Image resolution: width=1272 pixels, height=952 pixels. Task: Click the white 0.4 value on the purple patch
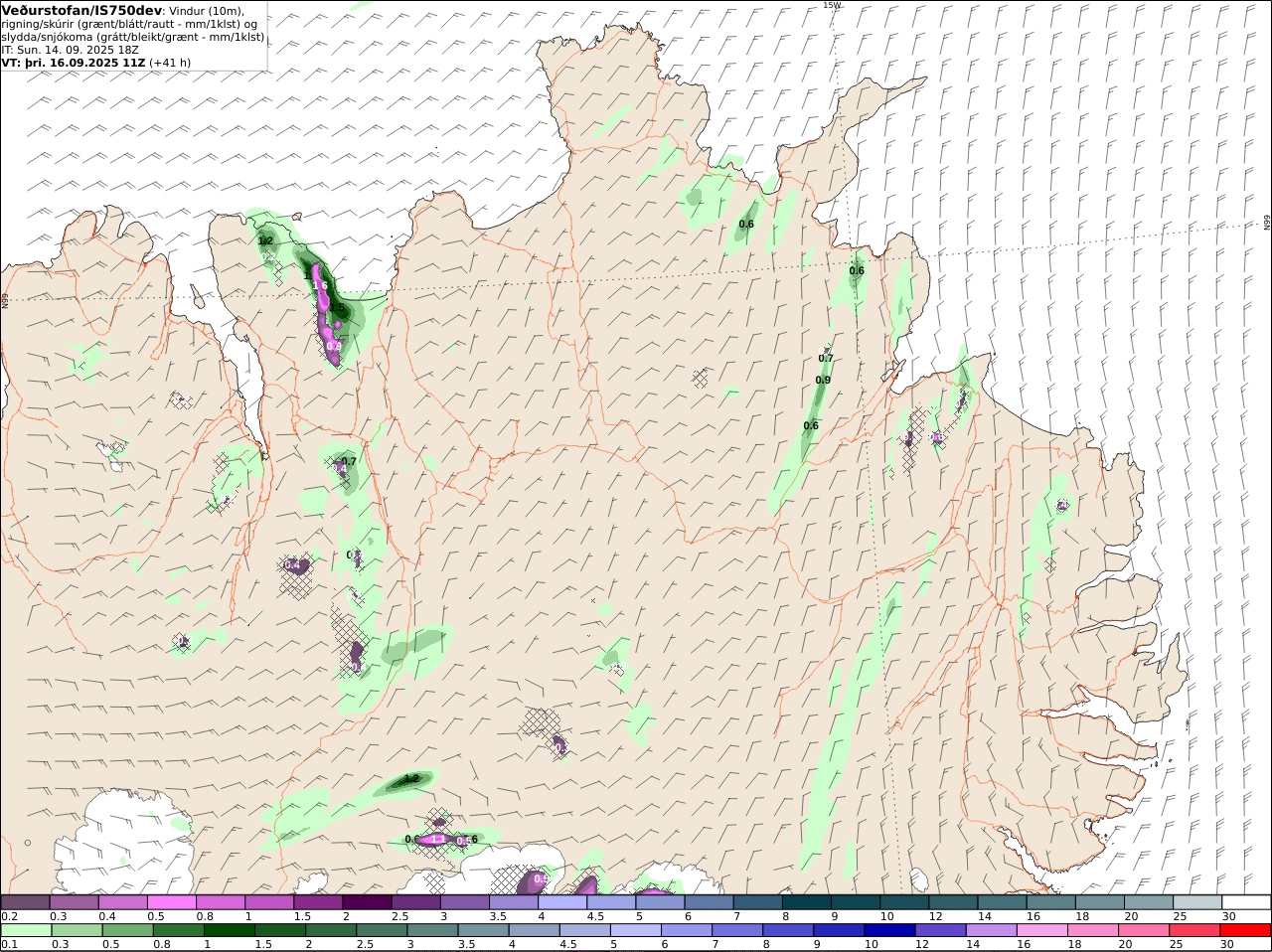[292, 564]
